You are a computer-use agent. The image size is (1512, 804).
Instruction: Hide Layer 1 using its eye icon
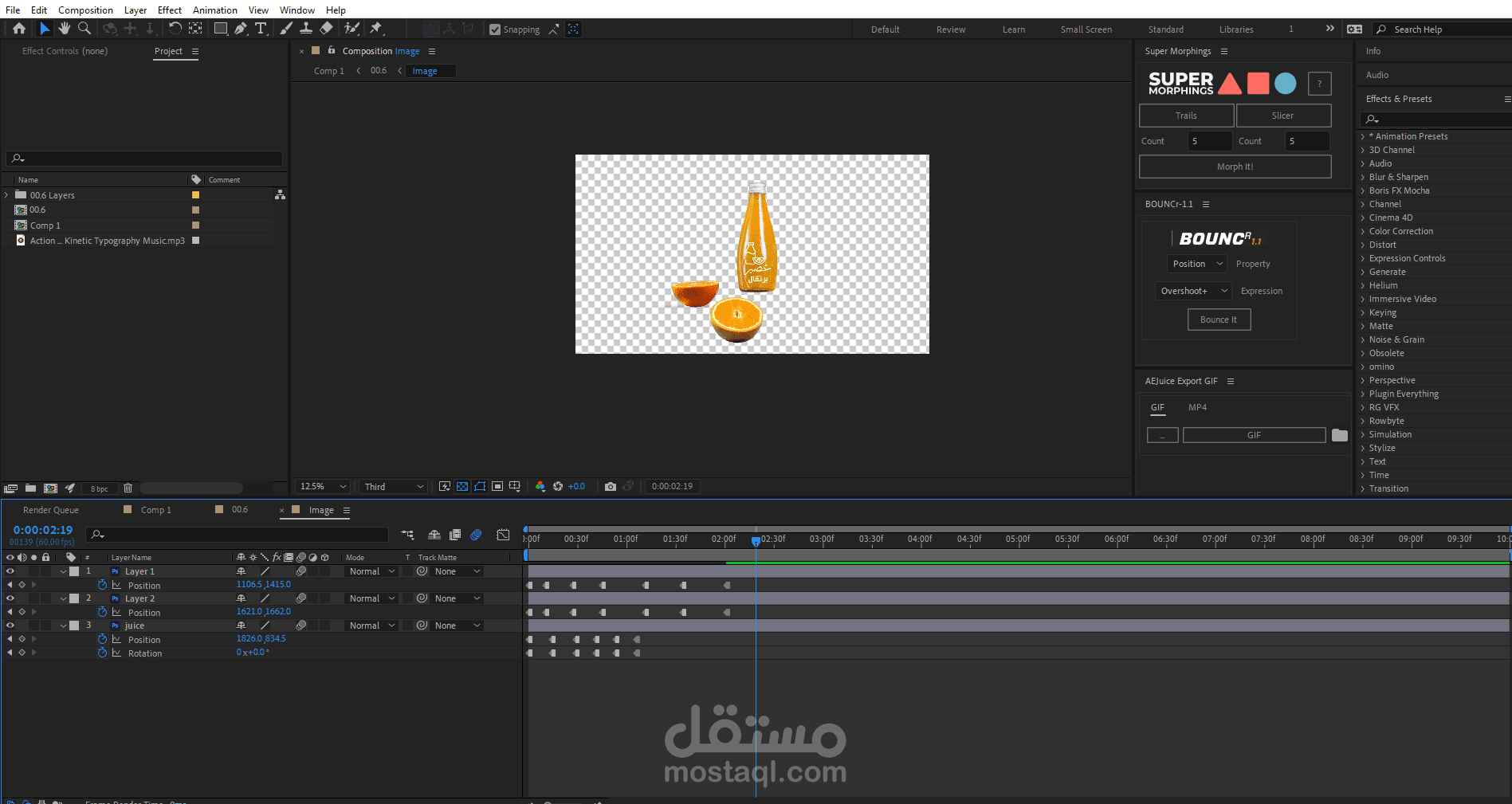coord(10,571)
